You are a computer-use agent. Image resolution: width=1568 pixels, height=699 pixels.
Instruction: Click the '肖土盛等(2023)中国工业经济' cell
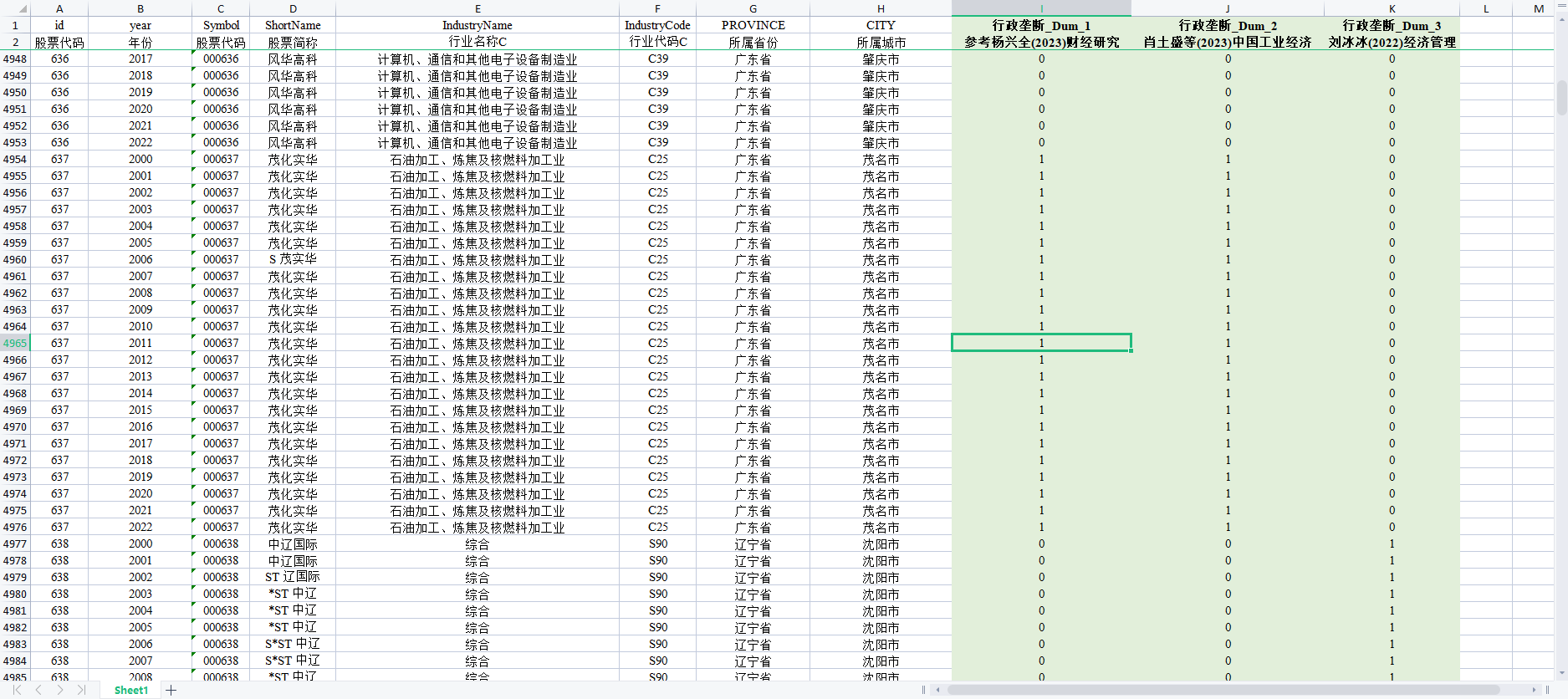coord(1228,42)
